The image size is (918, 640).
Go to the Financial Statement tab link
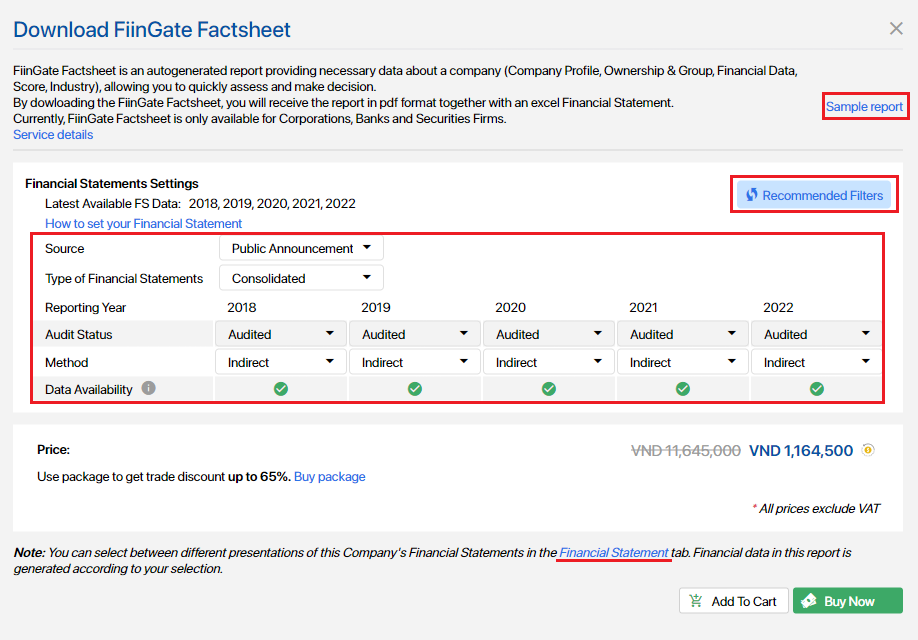coord(614,552)
